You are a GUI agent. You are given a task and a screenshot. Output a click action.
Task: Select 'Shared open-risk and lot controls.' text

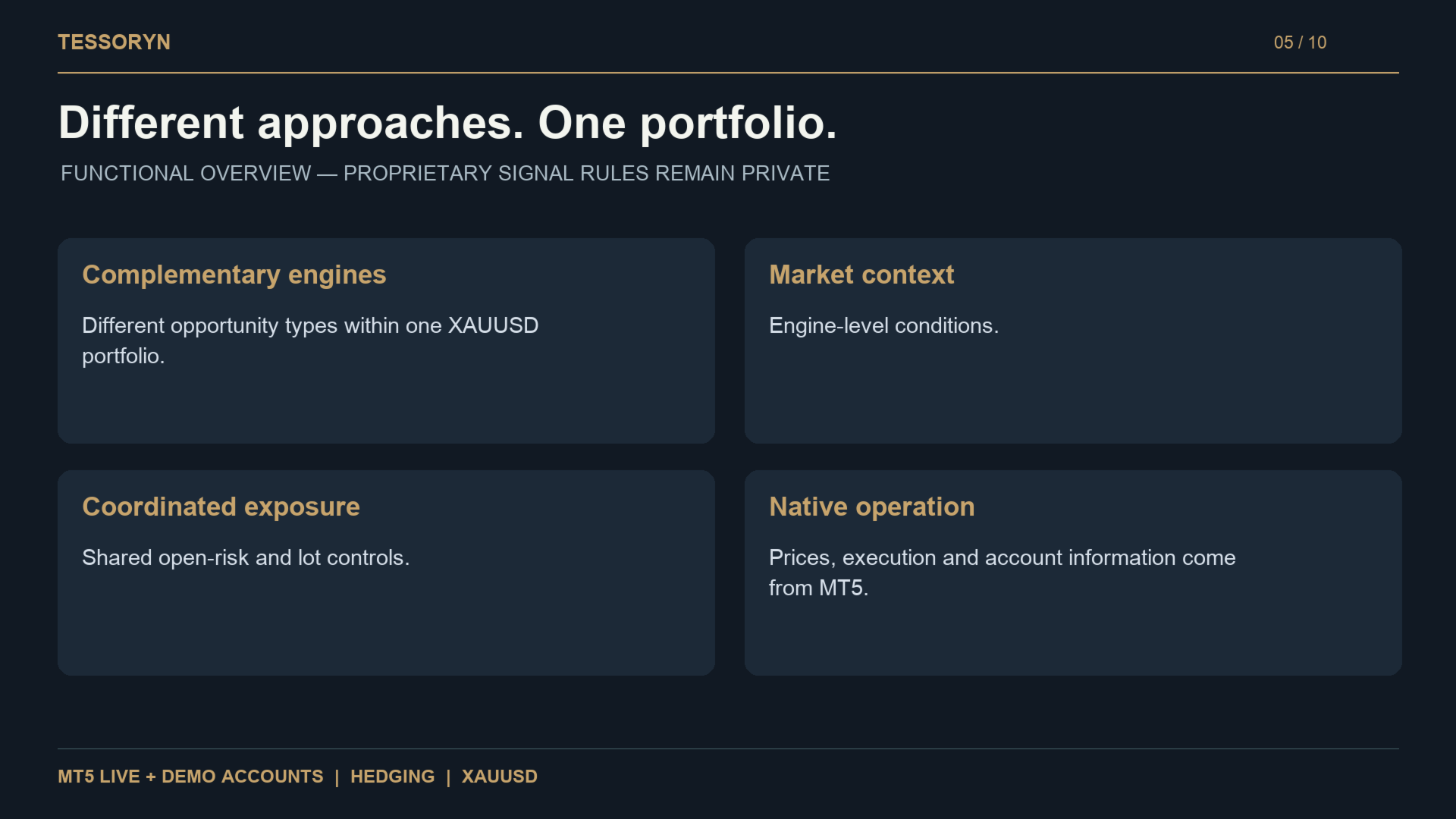(x=246, y=557)
